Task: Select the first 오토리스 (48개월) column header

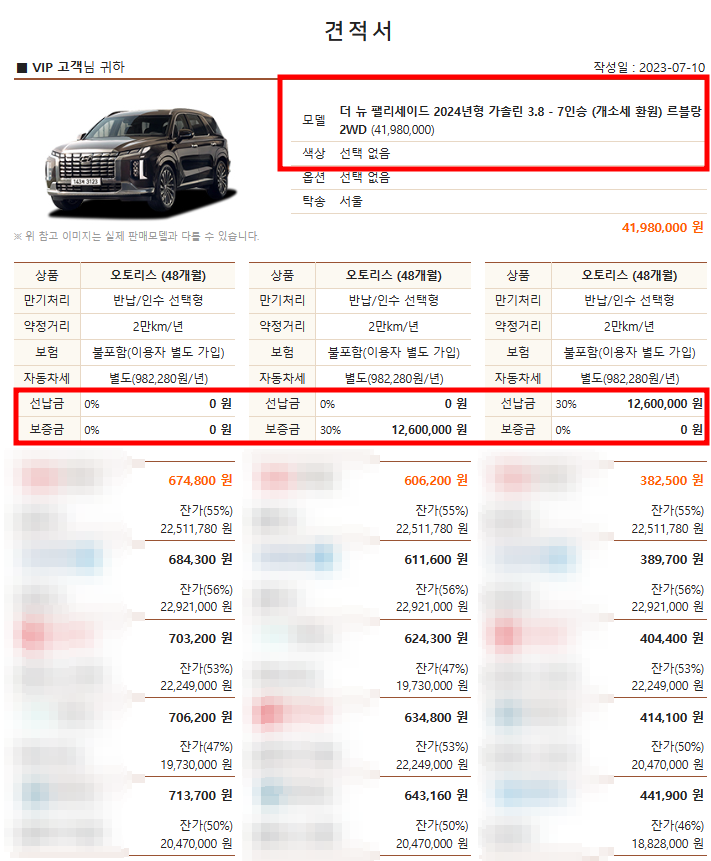Action: tap(158, 275)
